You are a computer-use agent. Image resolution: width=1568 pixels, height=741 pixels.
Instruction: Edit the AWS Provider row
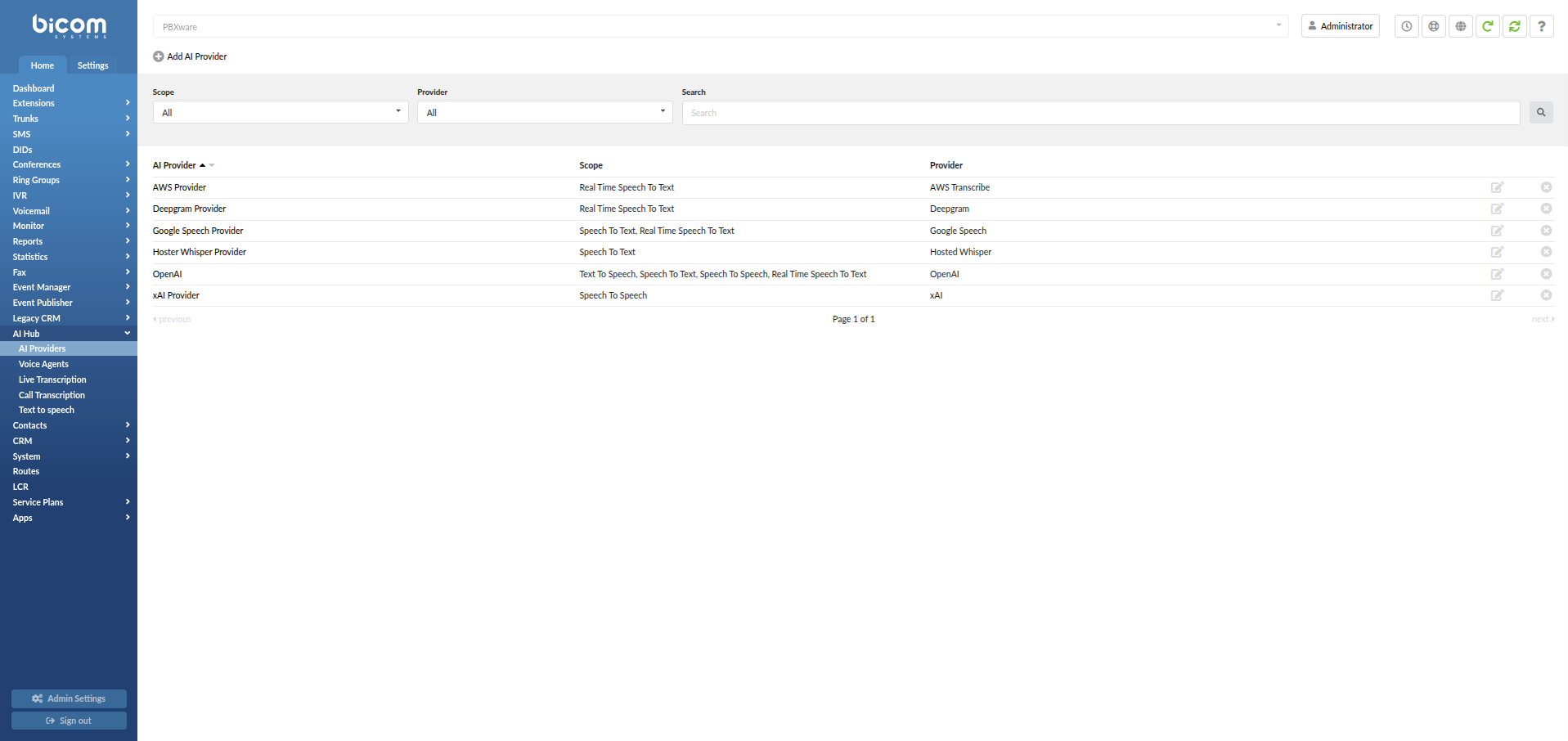[x=1497, y=187]
